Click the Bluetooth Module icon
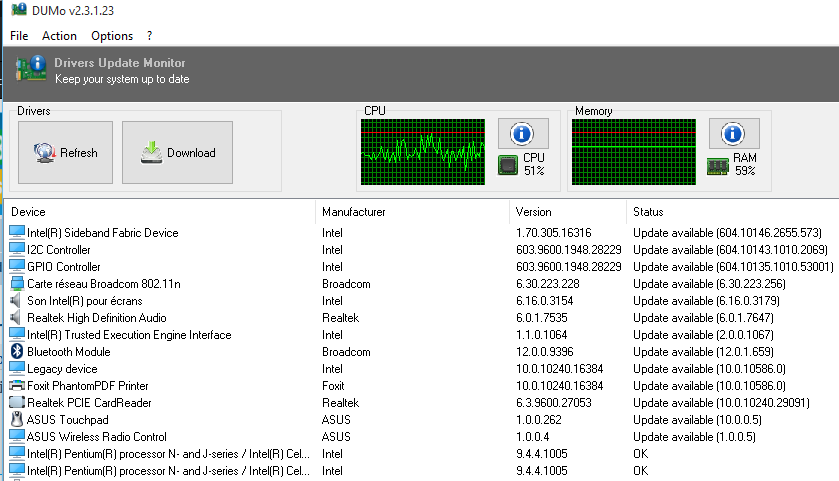Image resolution: width=839 pixels, height=481 pixels. click(17, 352)
